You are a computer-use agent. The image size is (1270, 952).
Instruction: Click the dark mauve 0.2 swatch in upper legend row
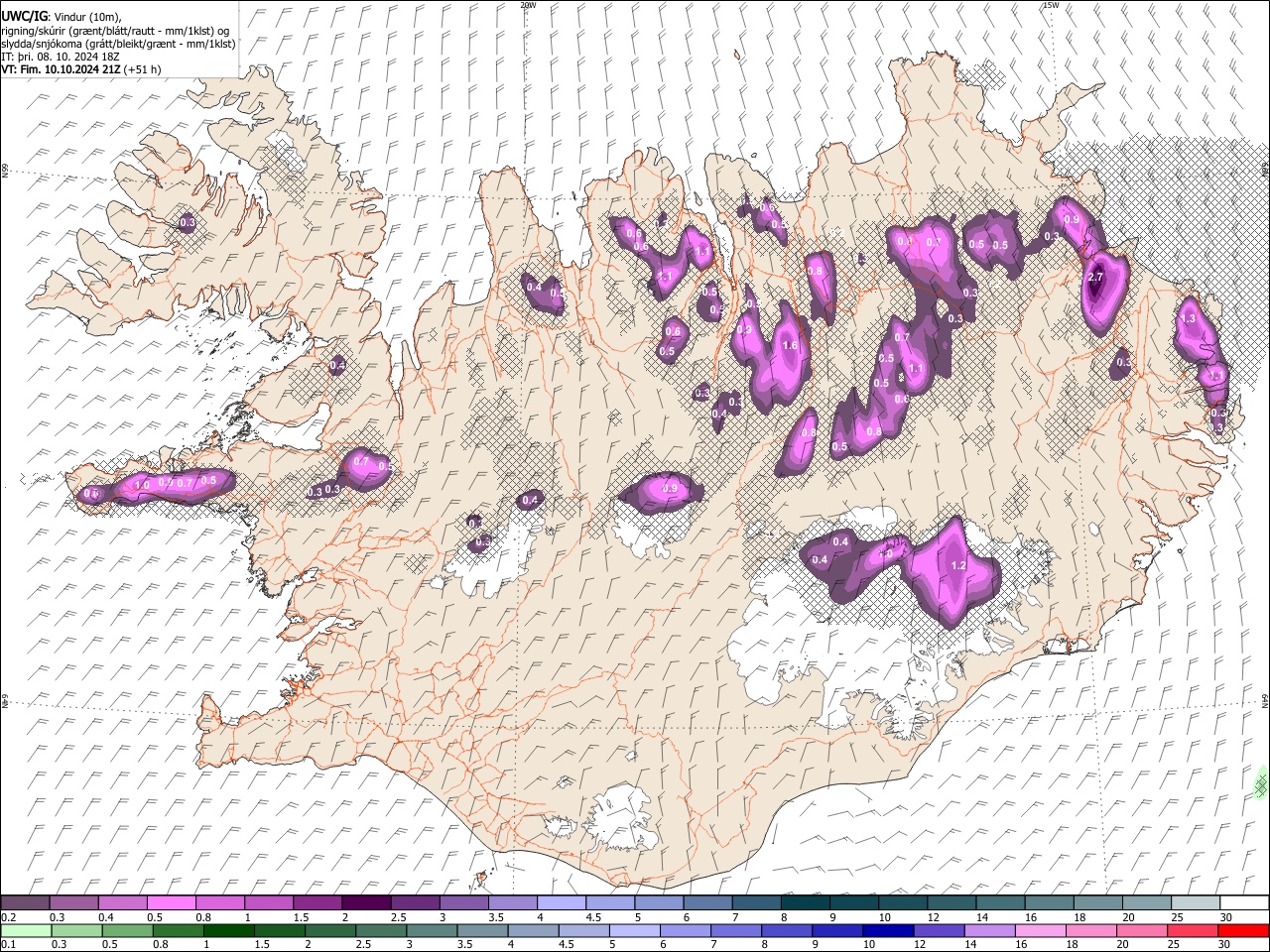tap(25, 903)
